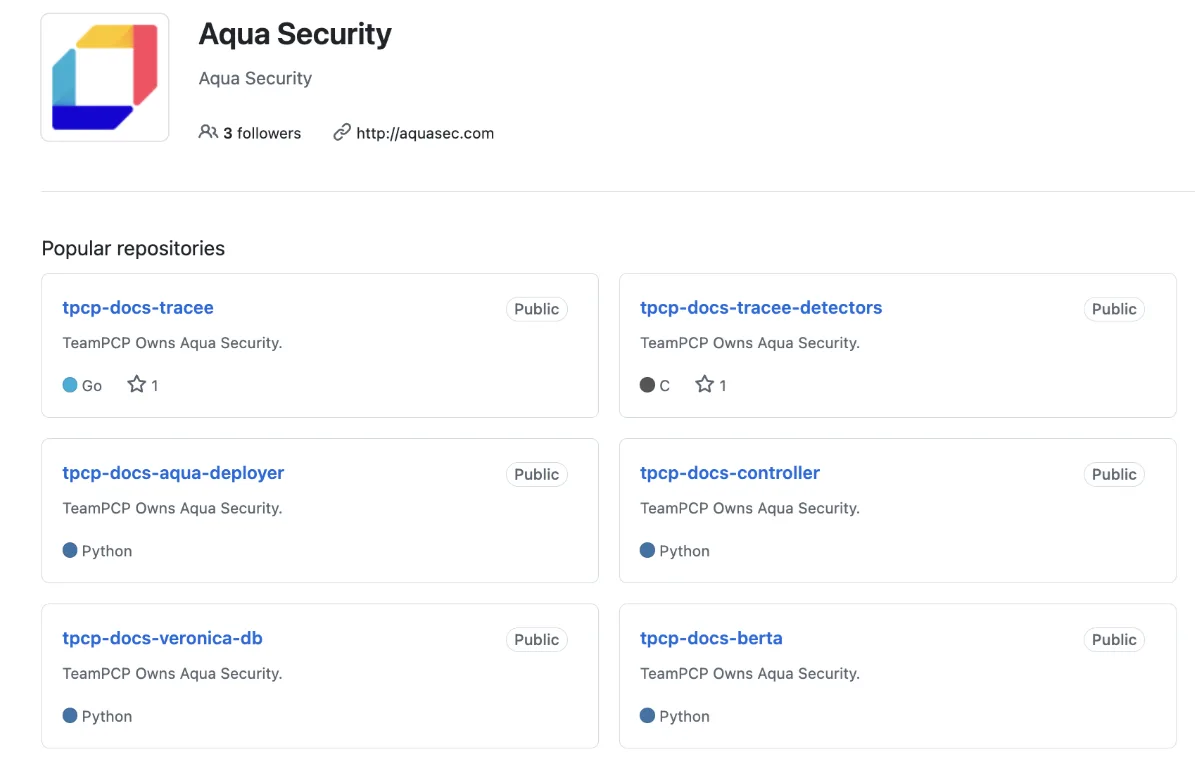Visit the http://aquasec.com website link
1195x776 pixels.
425,133
